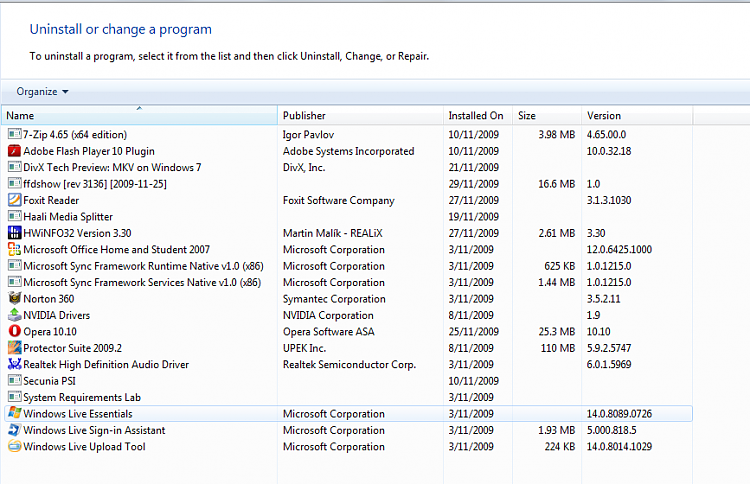Screen dimensions: 750x484
Task: Click the 5.000.818.5 version value
Action: (x=612, y=430)
